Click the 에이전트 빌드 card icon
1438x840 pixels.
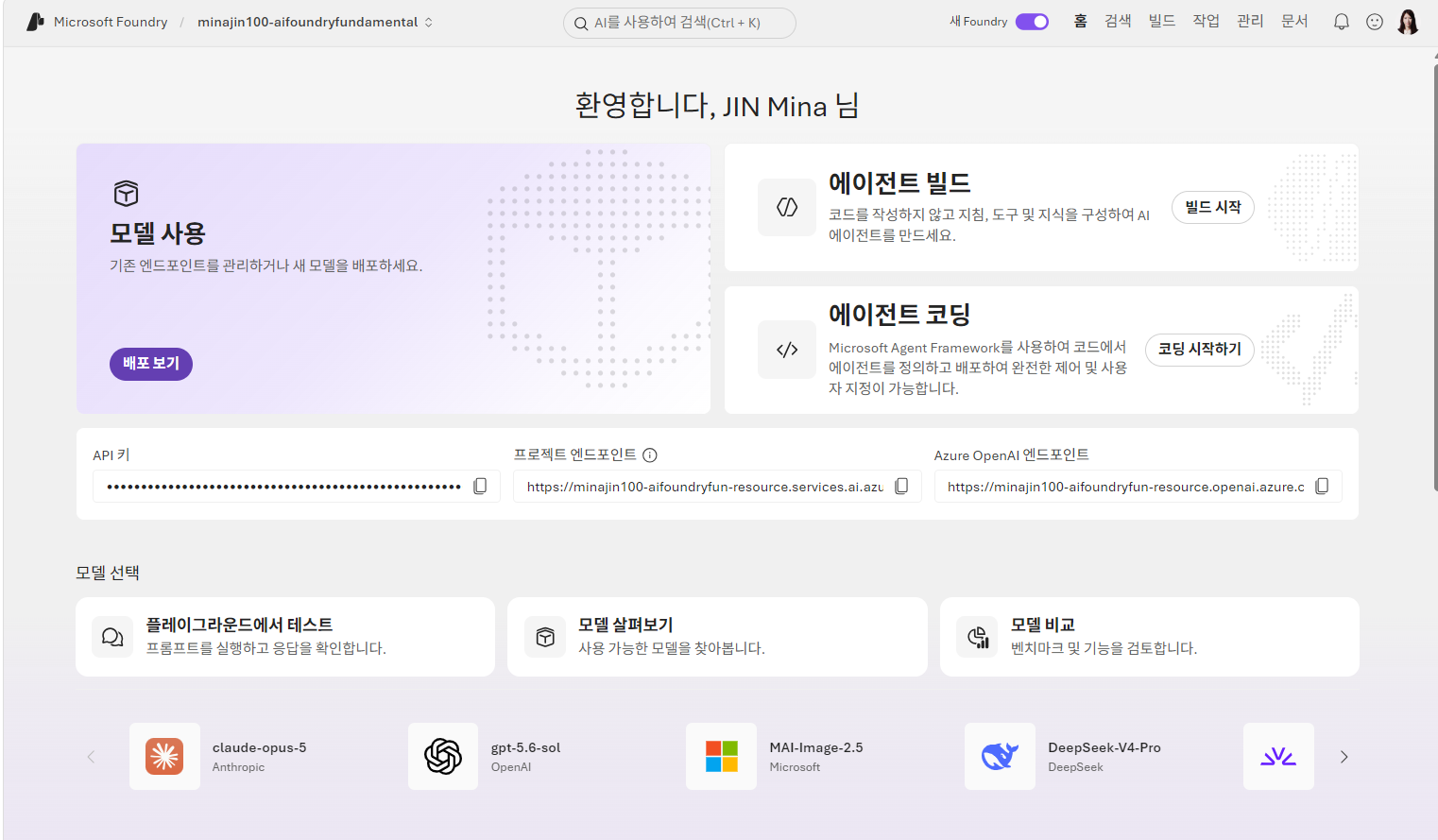point(787,207)
